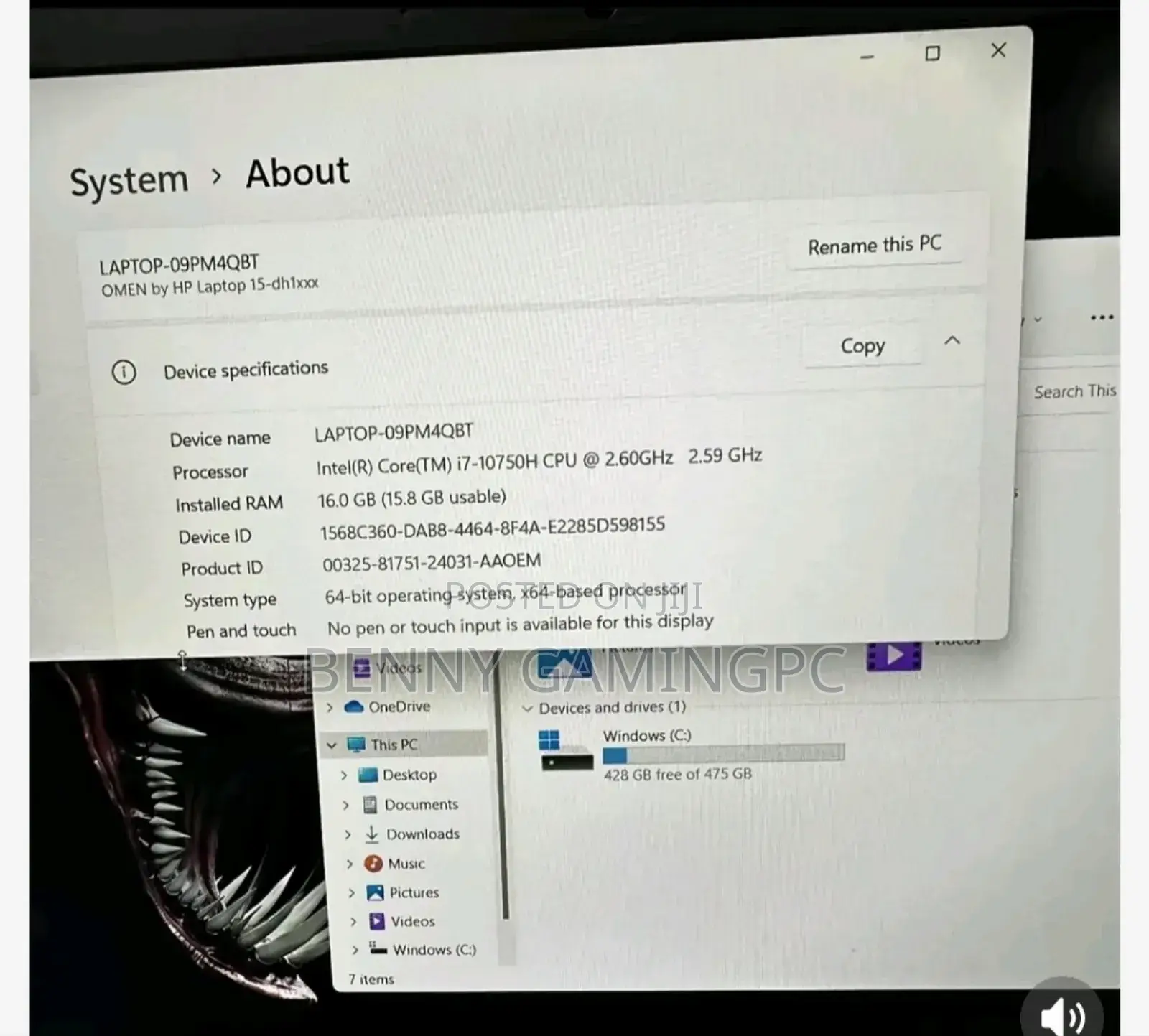Expand the Documents node chevron
This screenshot has width=1149, height=1036.
click(345, 806)
